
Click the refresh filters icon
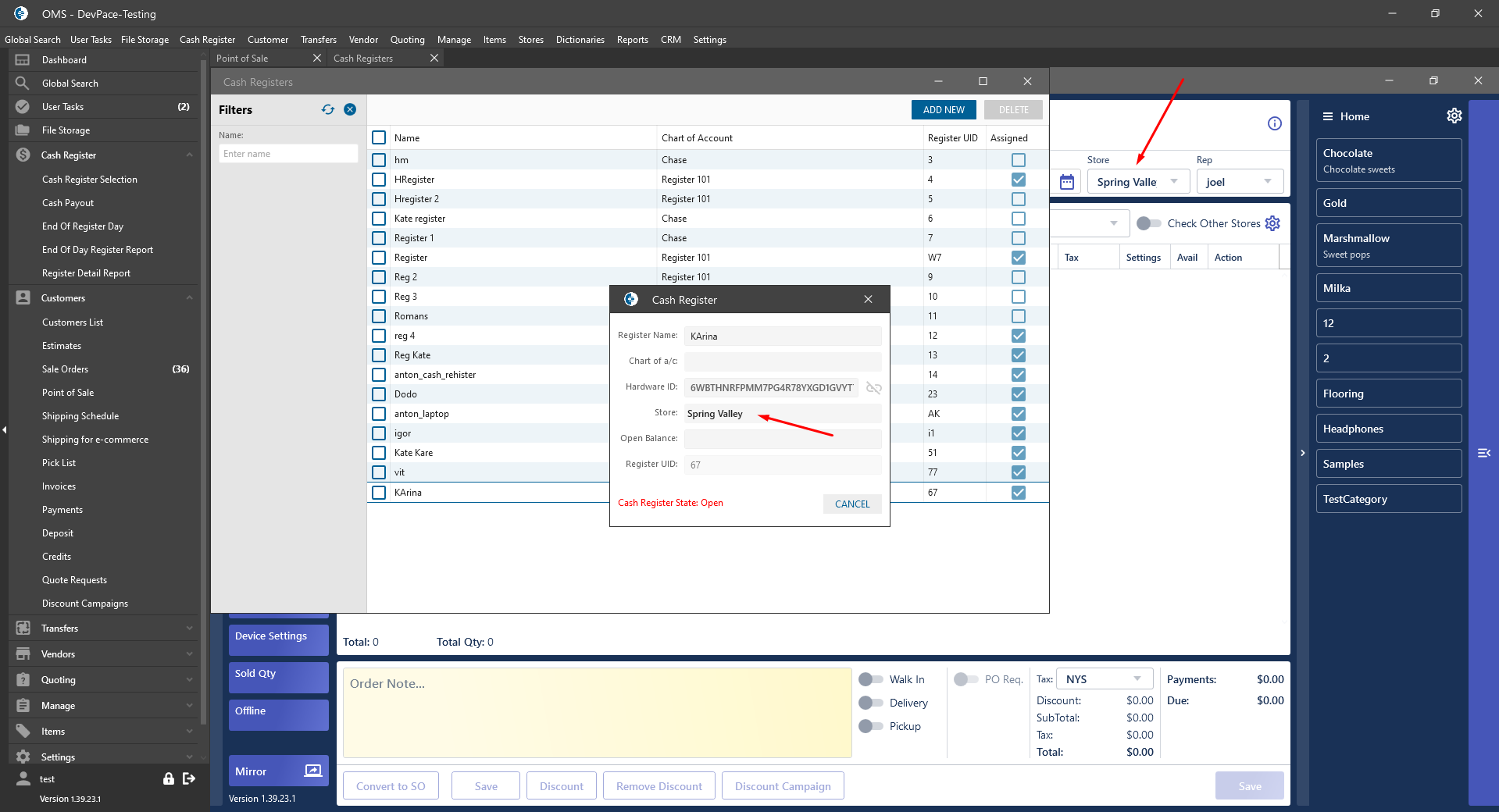328,110
